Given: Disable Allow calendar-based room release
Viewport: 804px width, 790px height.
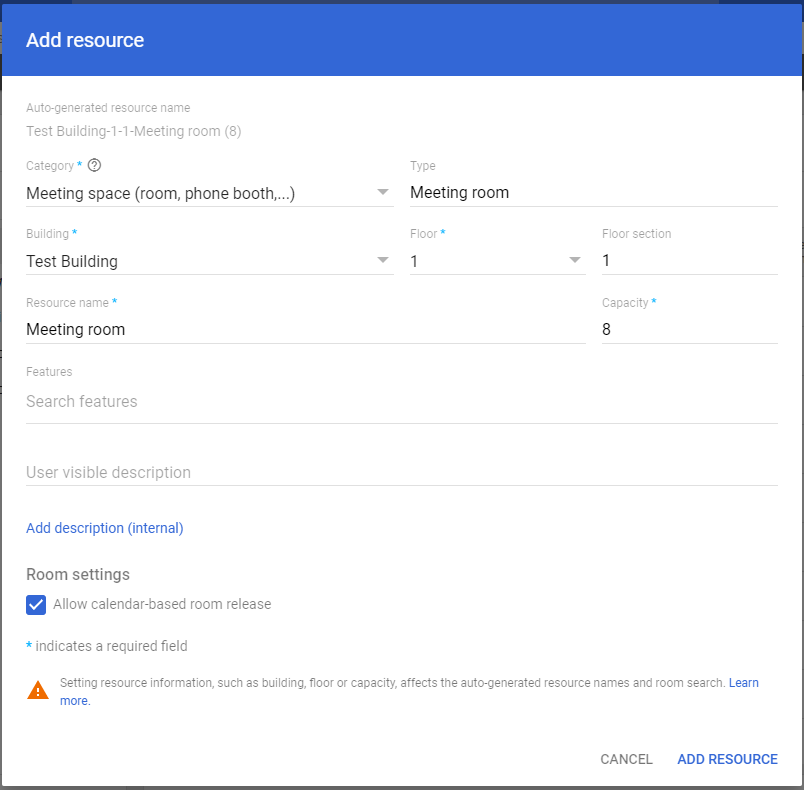Looking at the screenshot, I should (x=36, y=605).
